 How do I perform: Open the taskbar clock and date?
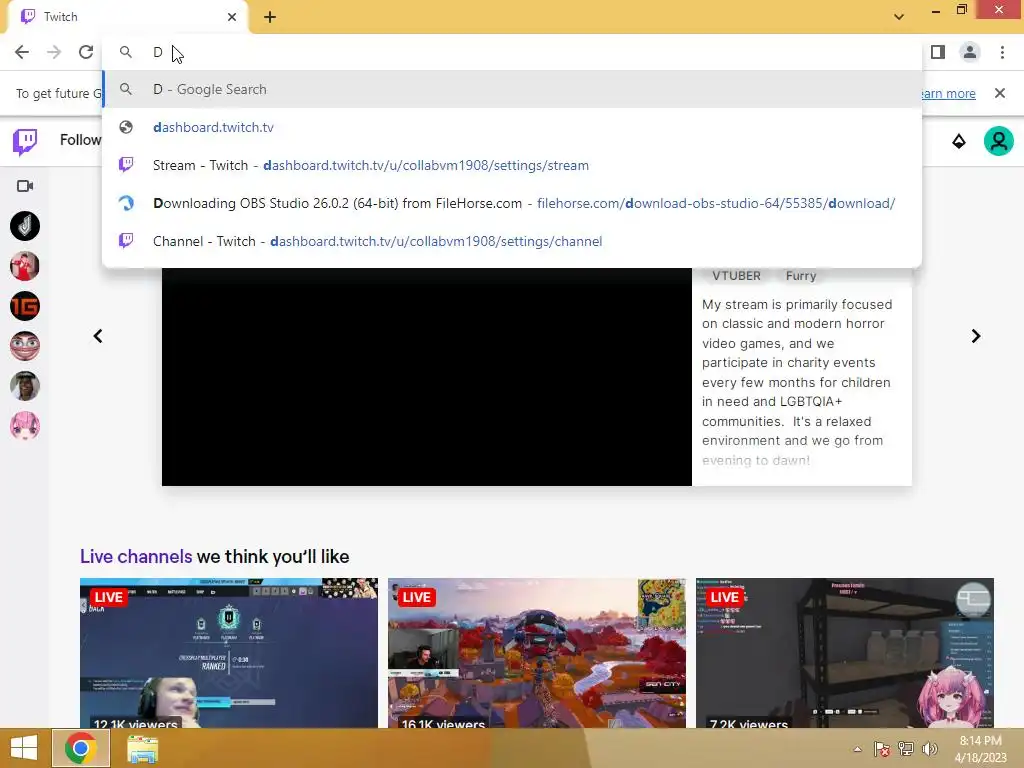[980, 749]
